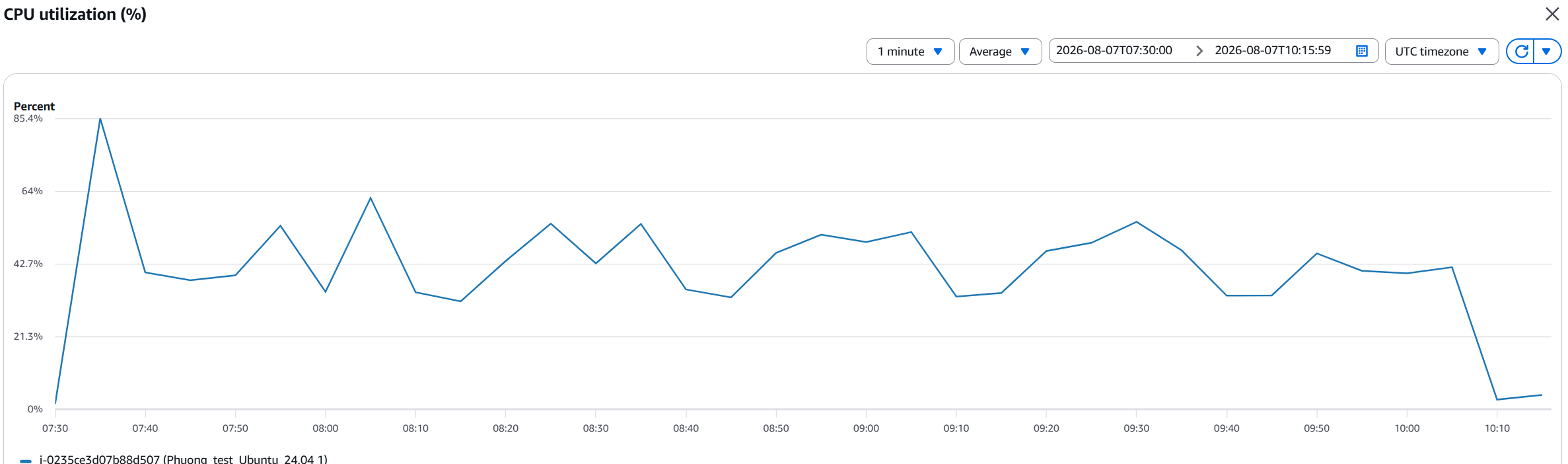This screenshot has height=464, width=1568.
Task: Click the 08:00 x-axis time label
Action: tap(325, 428)
